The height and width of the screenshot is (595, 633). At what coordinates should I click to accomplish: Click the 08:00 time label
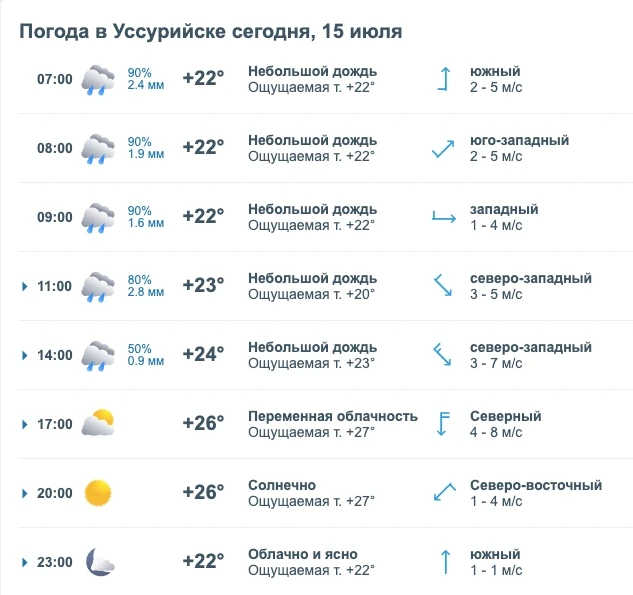click(x=54, y=148)
